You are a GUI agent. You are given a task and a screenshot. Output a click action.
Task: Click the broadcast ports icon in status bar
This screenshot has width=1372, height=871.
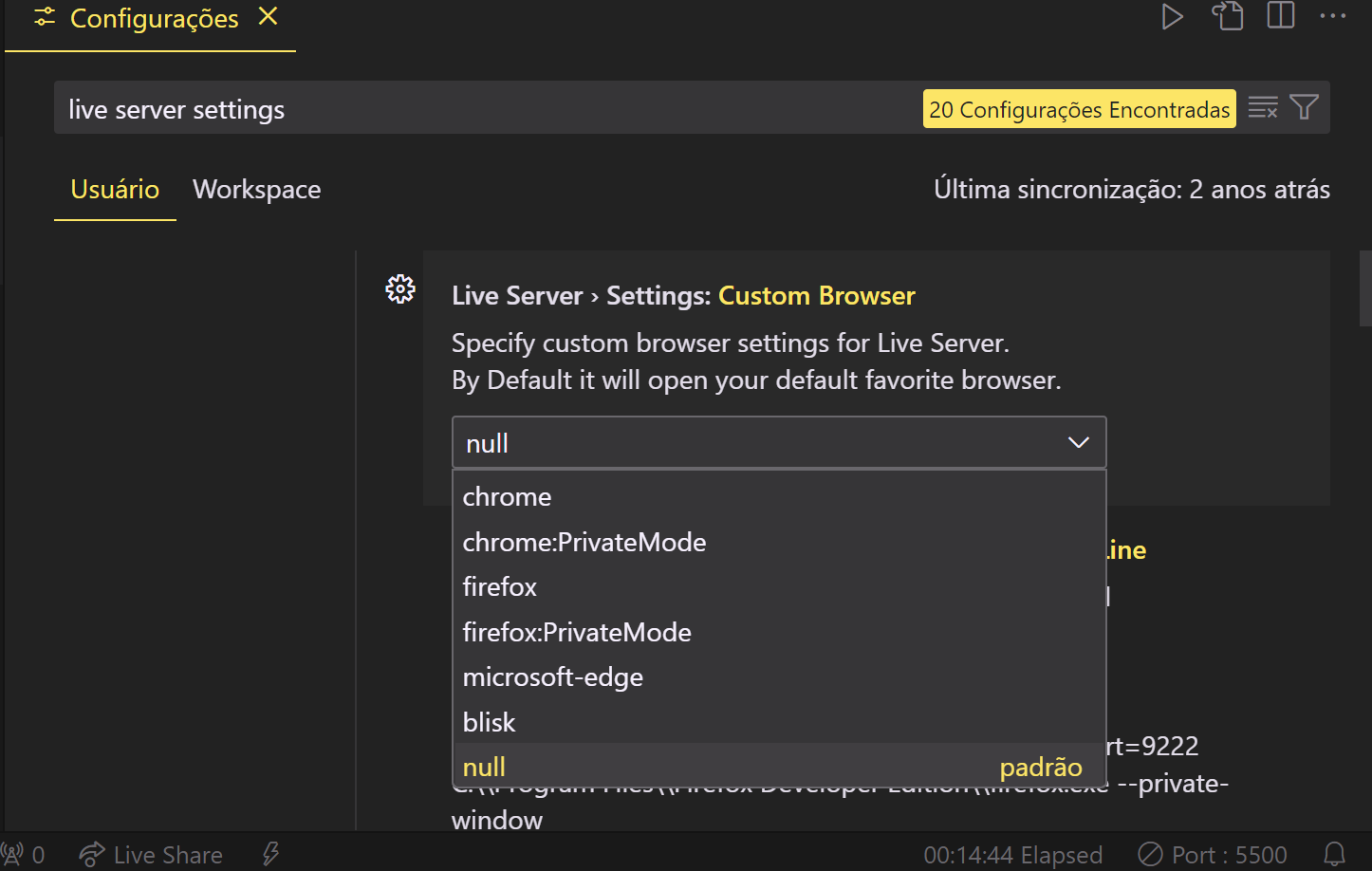[23, 855]
